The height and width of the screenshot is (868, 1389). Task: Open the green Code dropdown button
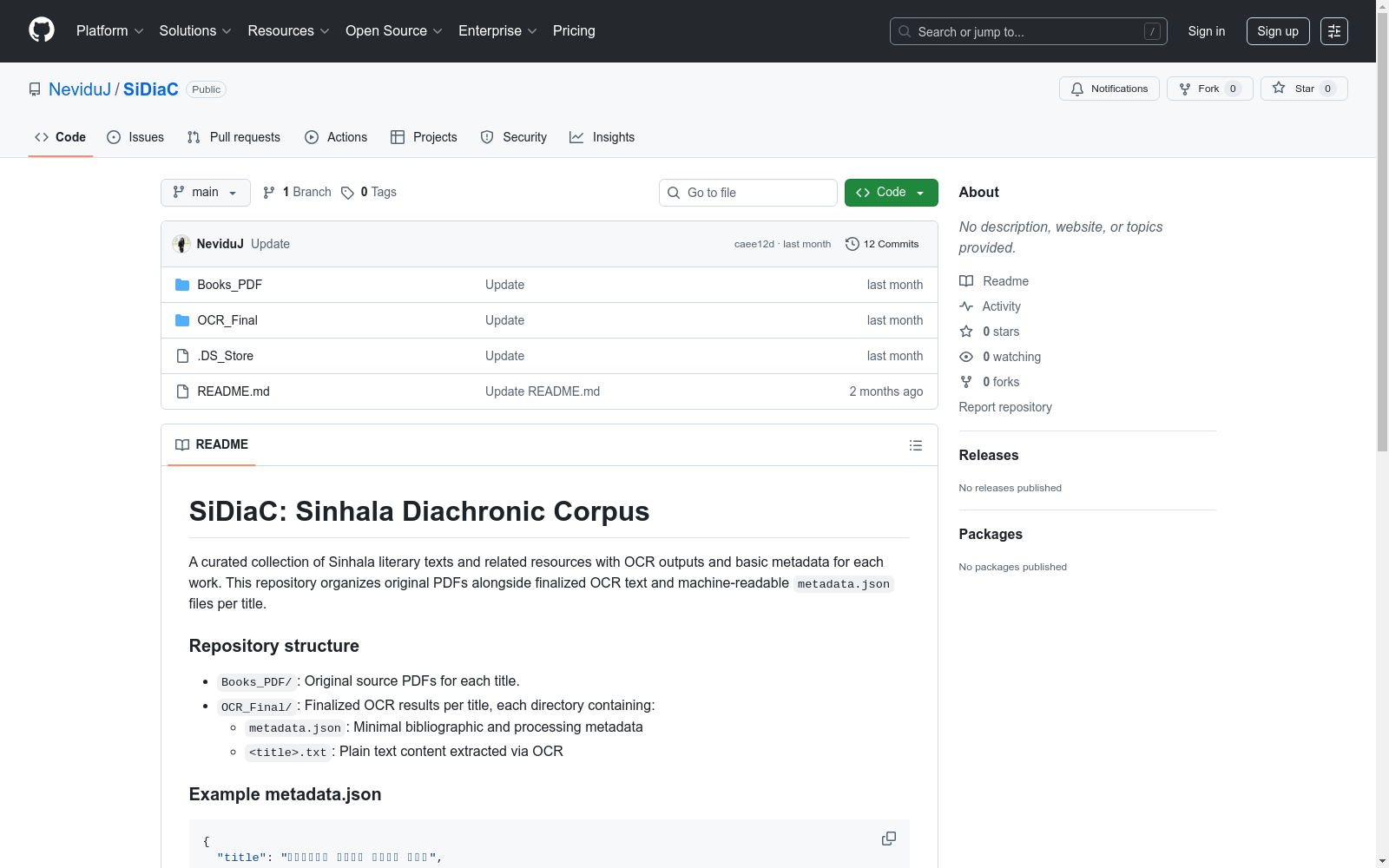tap(891, 193)
